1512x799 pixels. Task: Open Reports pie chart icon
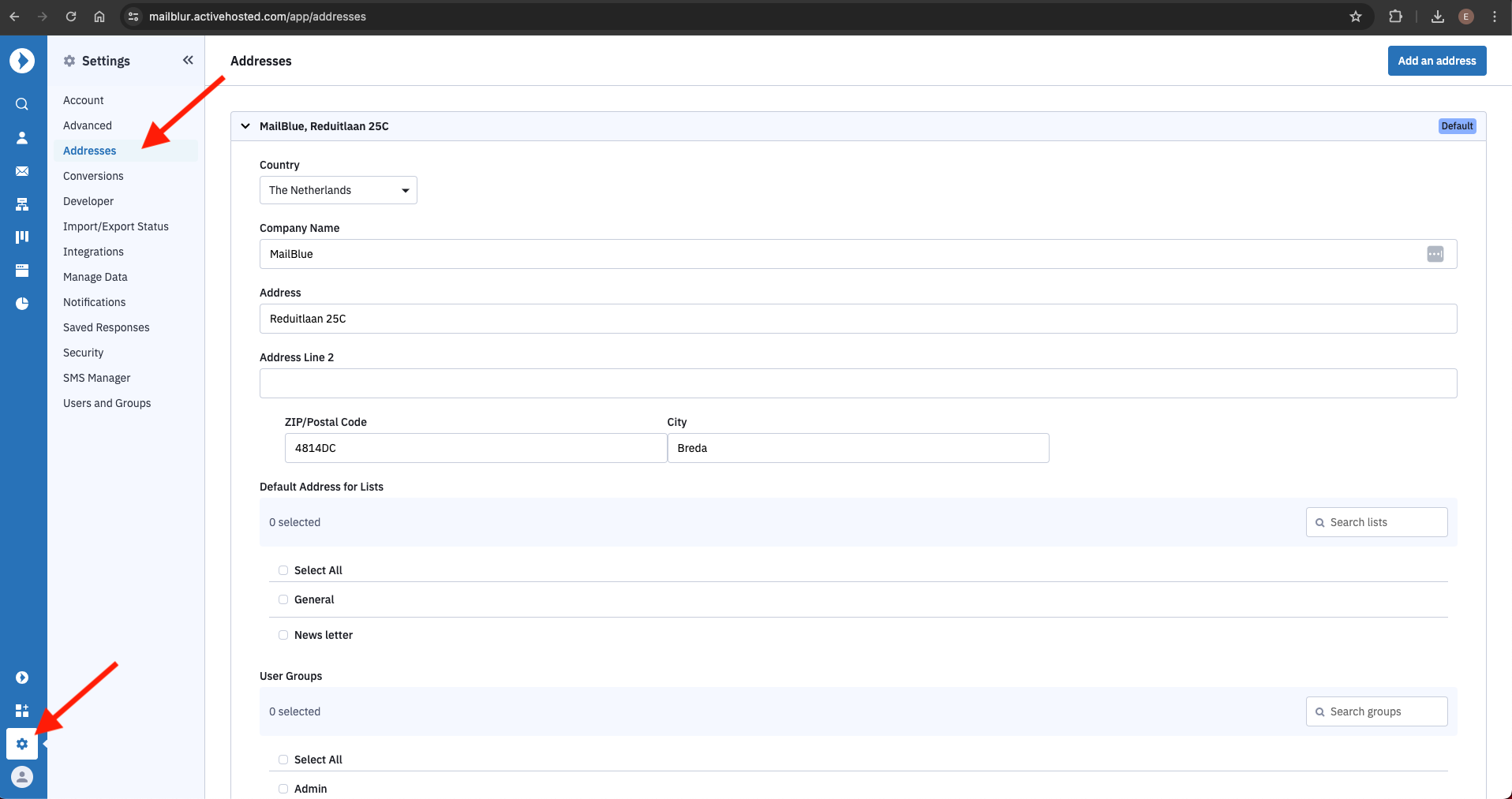point(22,304)
